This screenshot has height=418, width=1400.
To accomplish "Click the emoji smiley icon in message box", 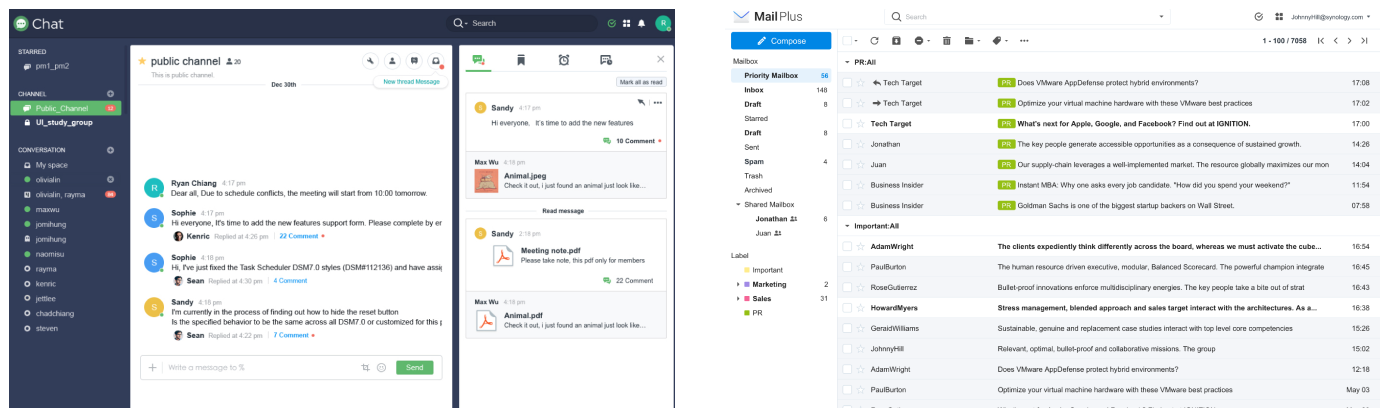I will tap(381, 368).
